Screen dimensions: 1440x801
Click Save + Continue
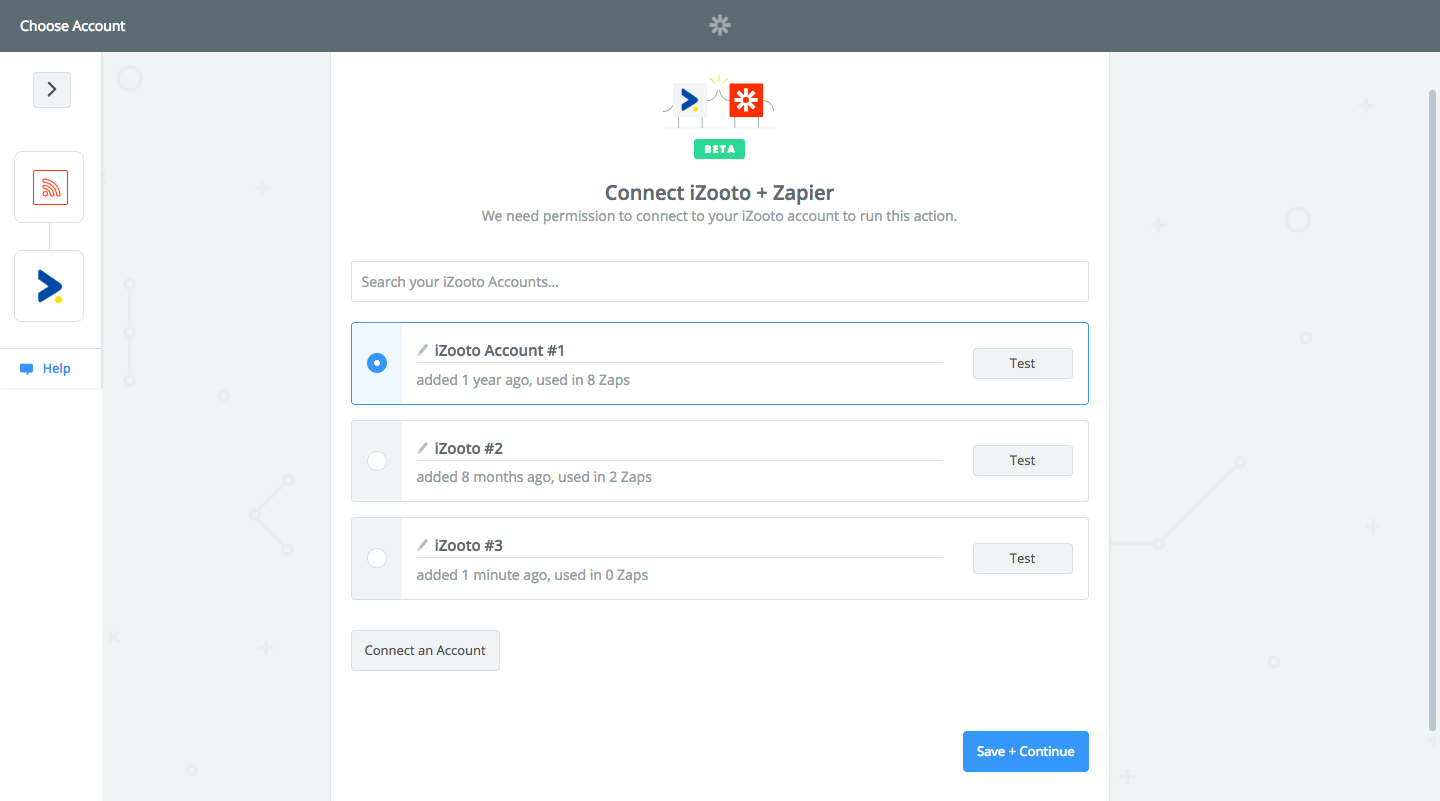pos(1026,752)
